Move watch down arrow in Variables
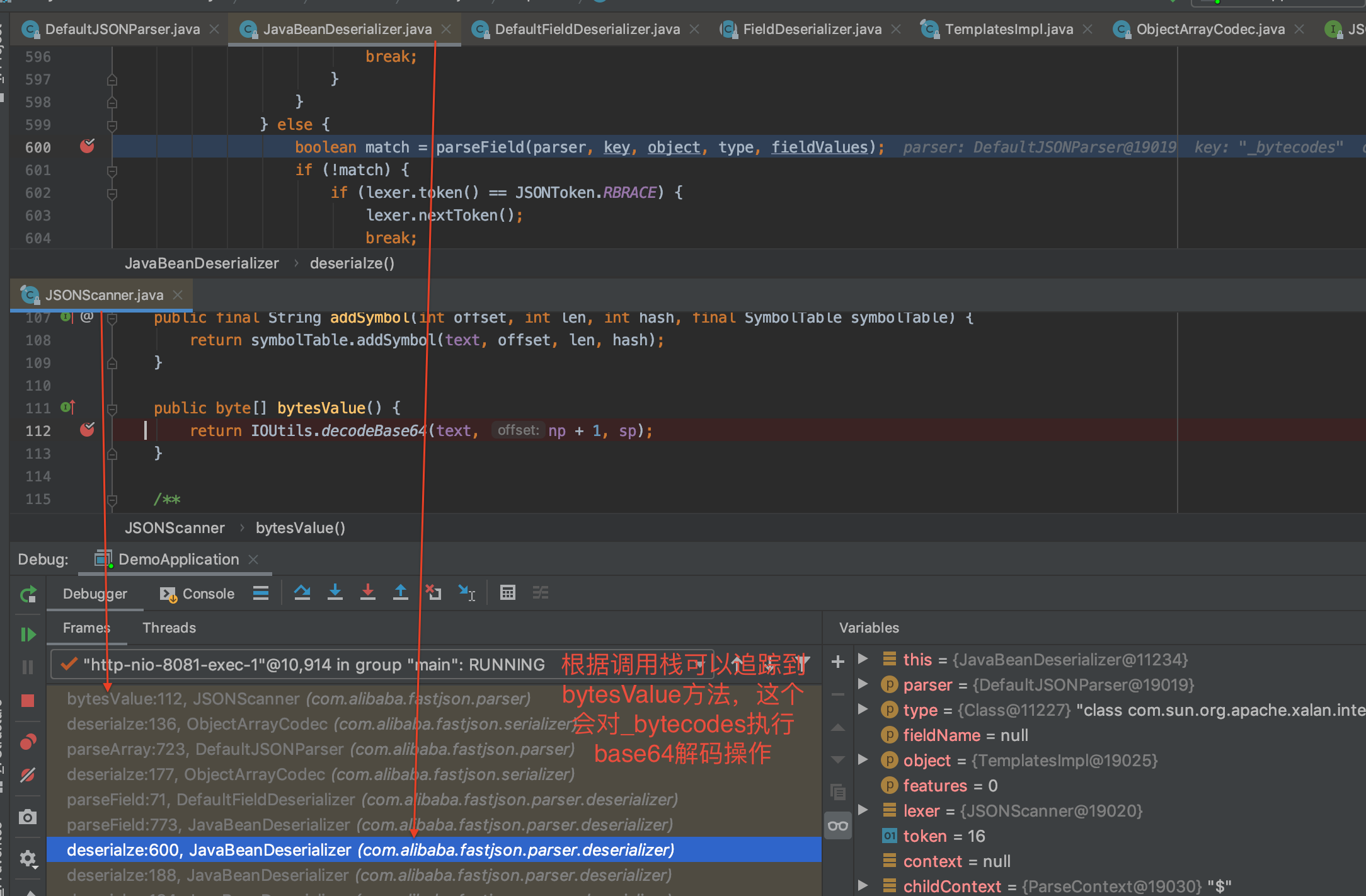The width and height of the screenshot is (1366, 896). 838,760
